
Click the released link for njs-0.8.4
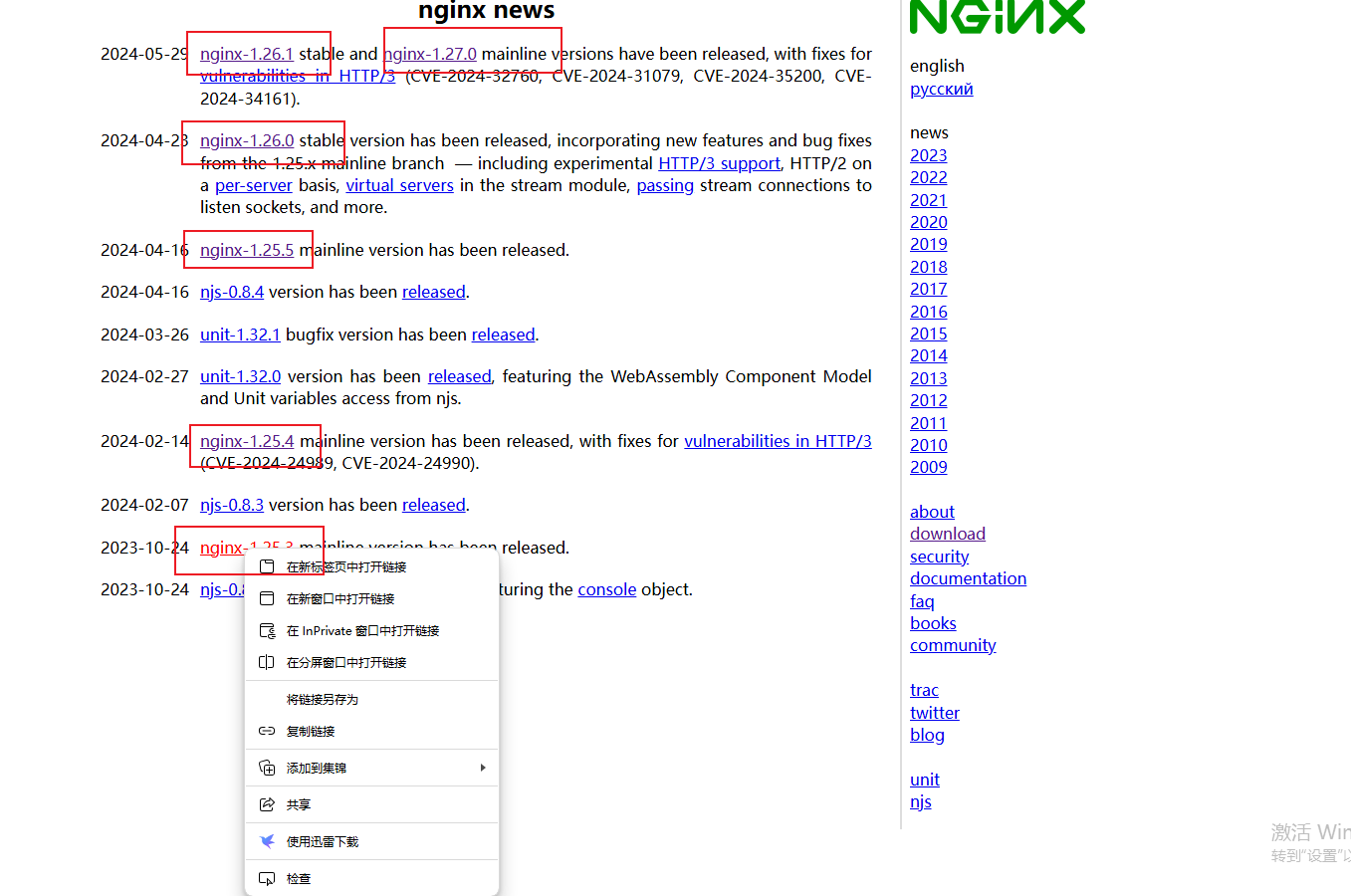click(x=433, y=291)
